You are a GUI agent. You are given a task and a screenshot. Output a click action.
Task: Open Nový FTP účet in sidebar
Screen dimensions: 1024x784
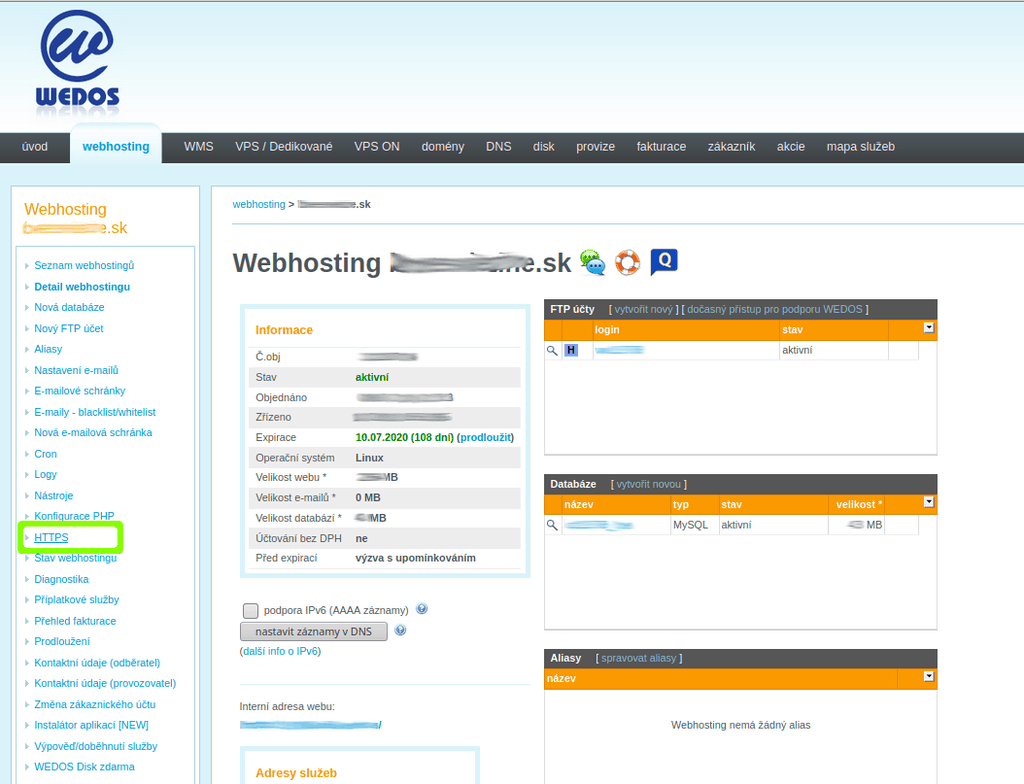69,329
